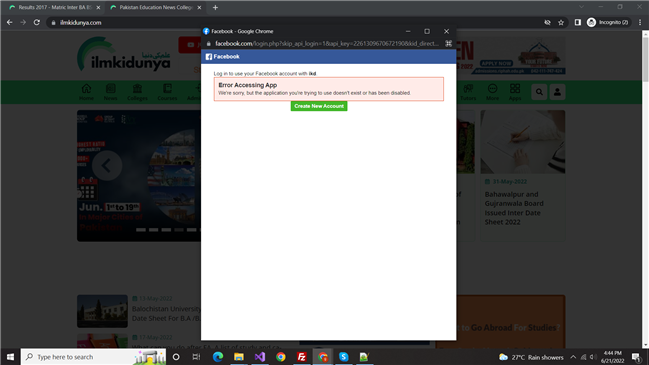Open News in site navigation
Screen dimensions: 649x365
click(x=111, y=92)
